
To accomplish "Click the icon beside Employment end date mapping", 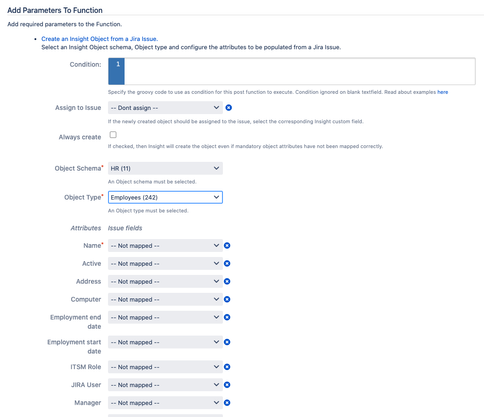I will [x=227, y=317].
